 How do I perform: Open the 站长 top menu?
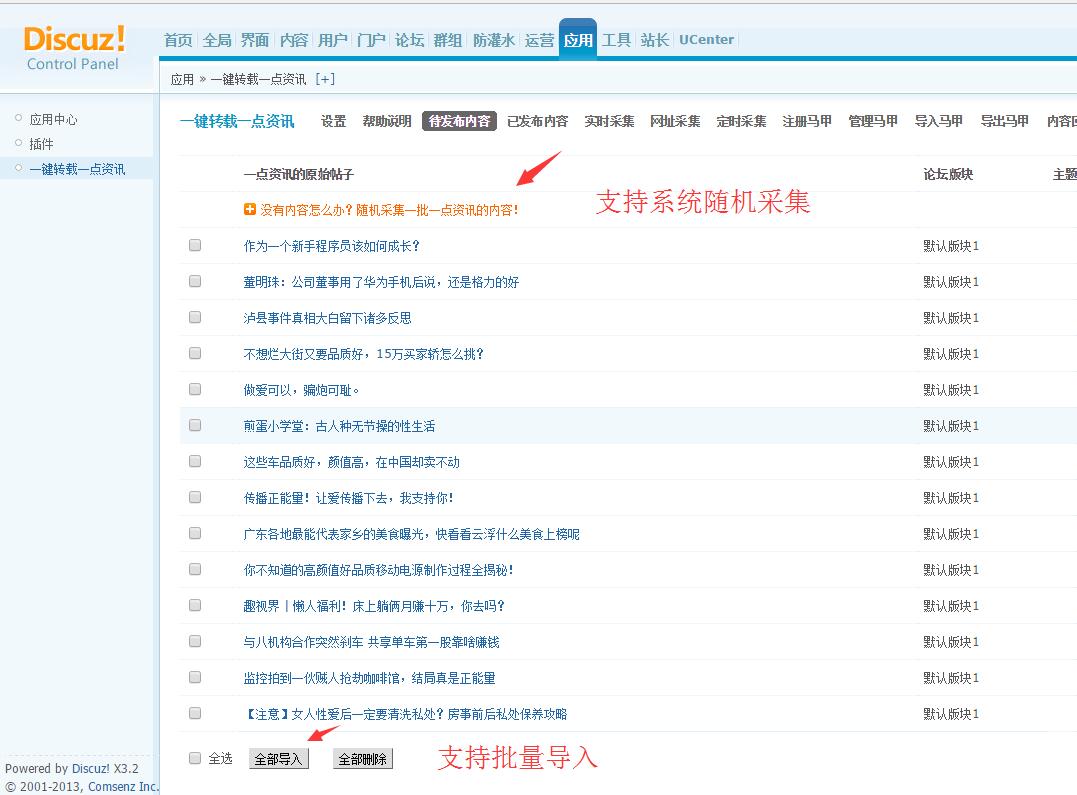point(655,40)
